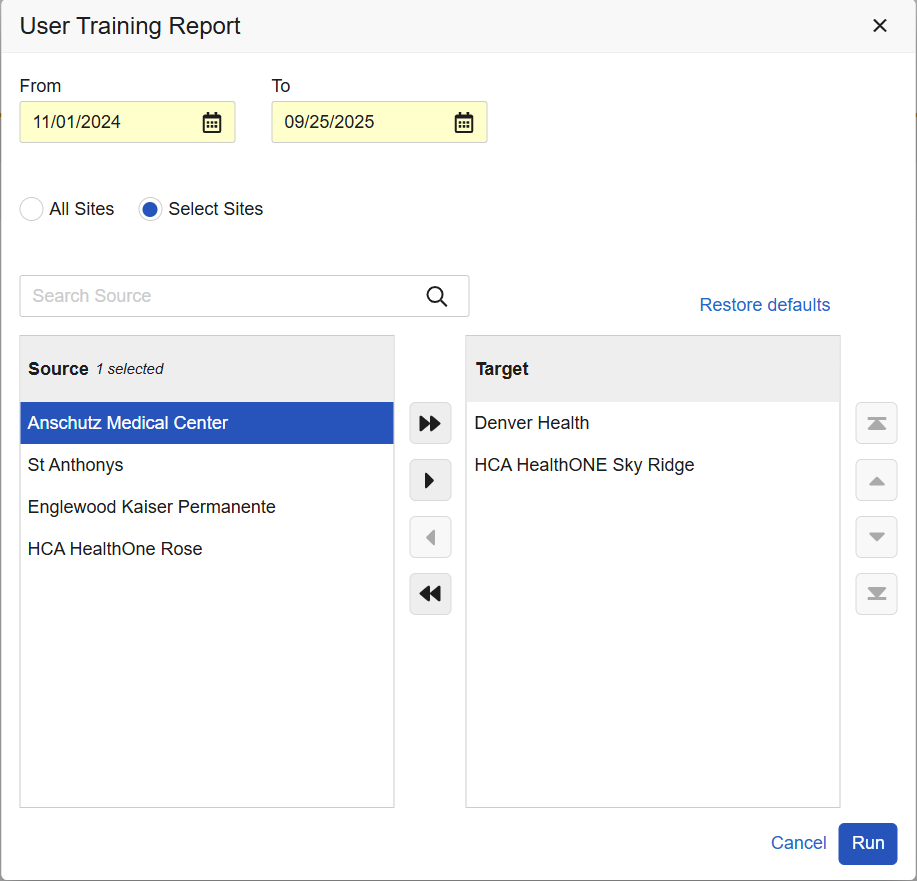Click the From date field
Image resolution: width=917 pixels, height=881 pixels.
(x=110, y=122)
